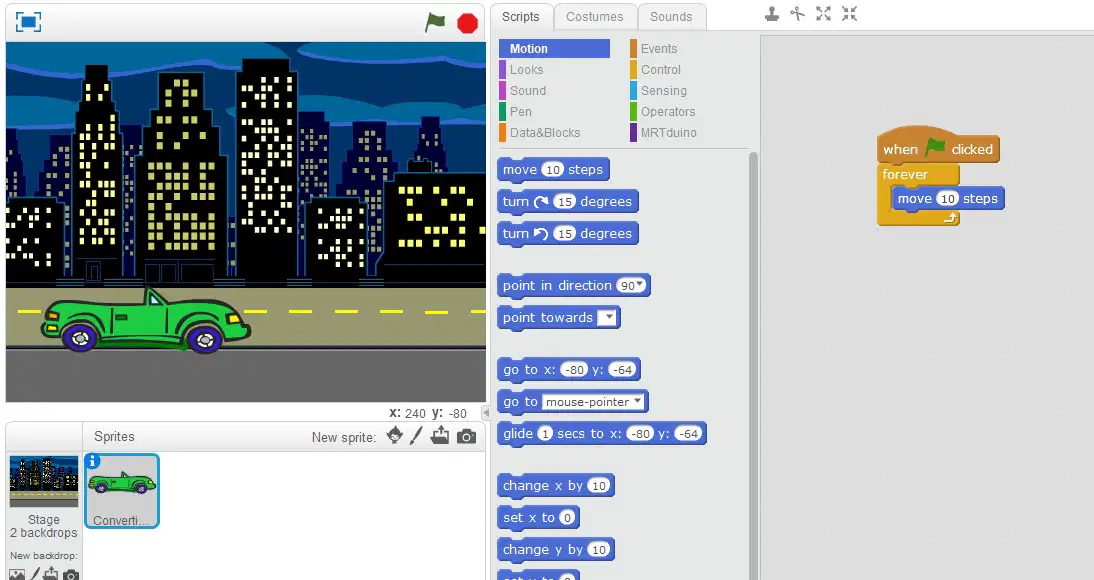Edit steps value in script move block
The image size is (1094, 580).
(947, 199)
